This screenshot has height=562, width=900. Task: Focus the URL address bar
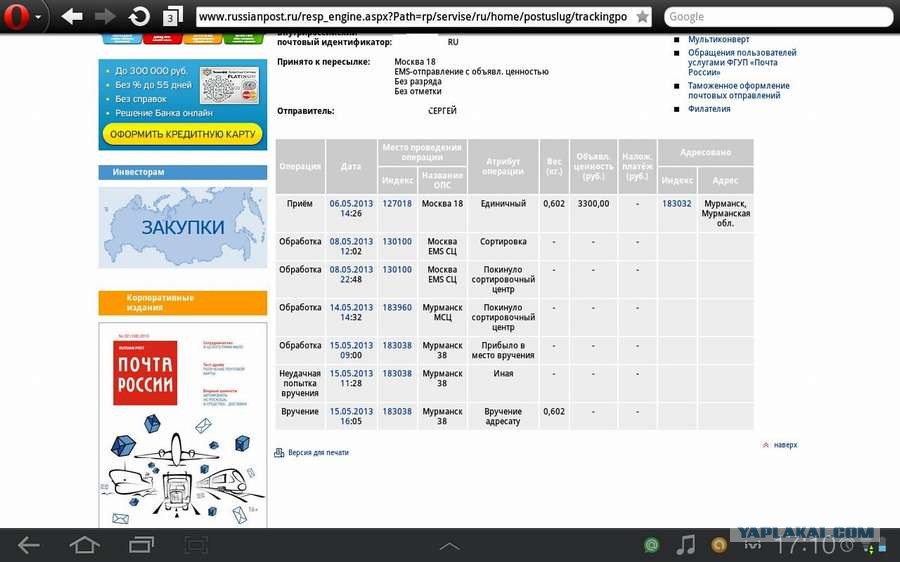(x=413, y=17)
